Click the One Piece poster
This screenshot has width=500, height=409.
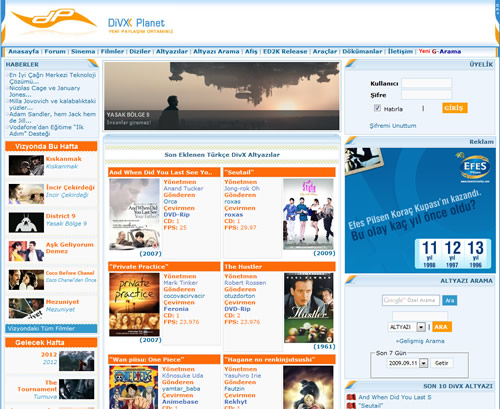[134, 387]
